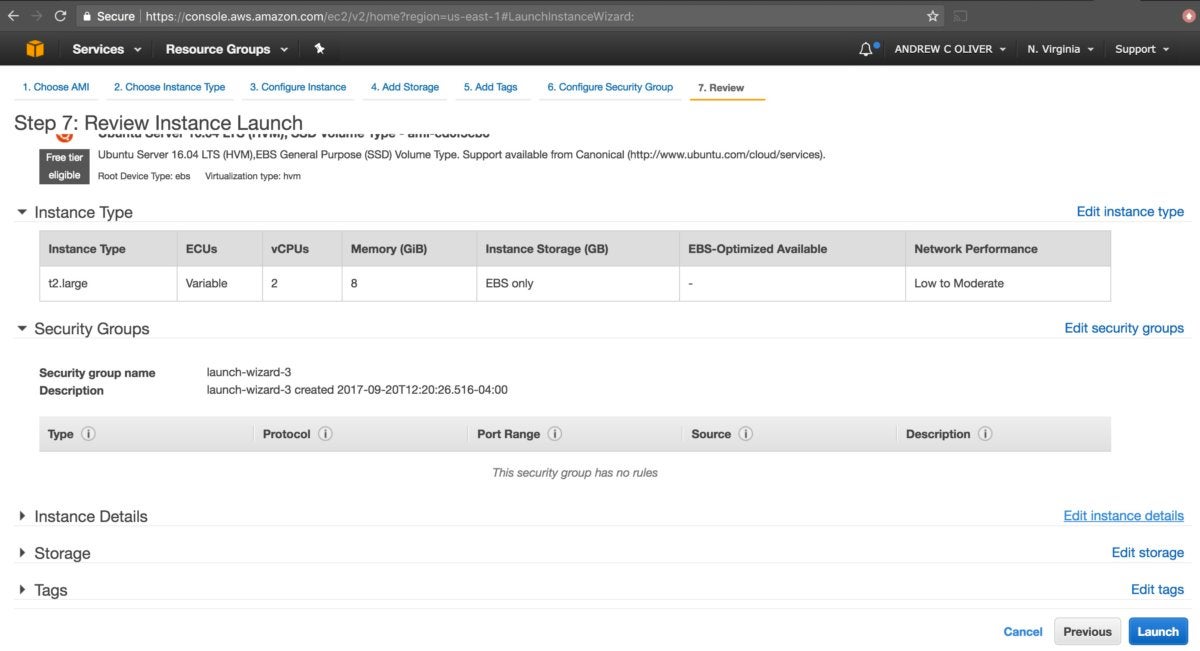Go to step 1. Choose AMI
This screenshot has width=1200, height=651.
[x=56, y=87]
